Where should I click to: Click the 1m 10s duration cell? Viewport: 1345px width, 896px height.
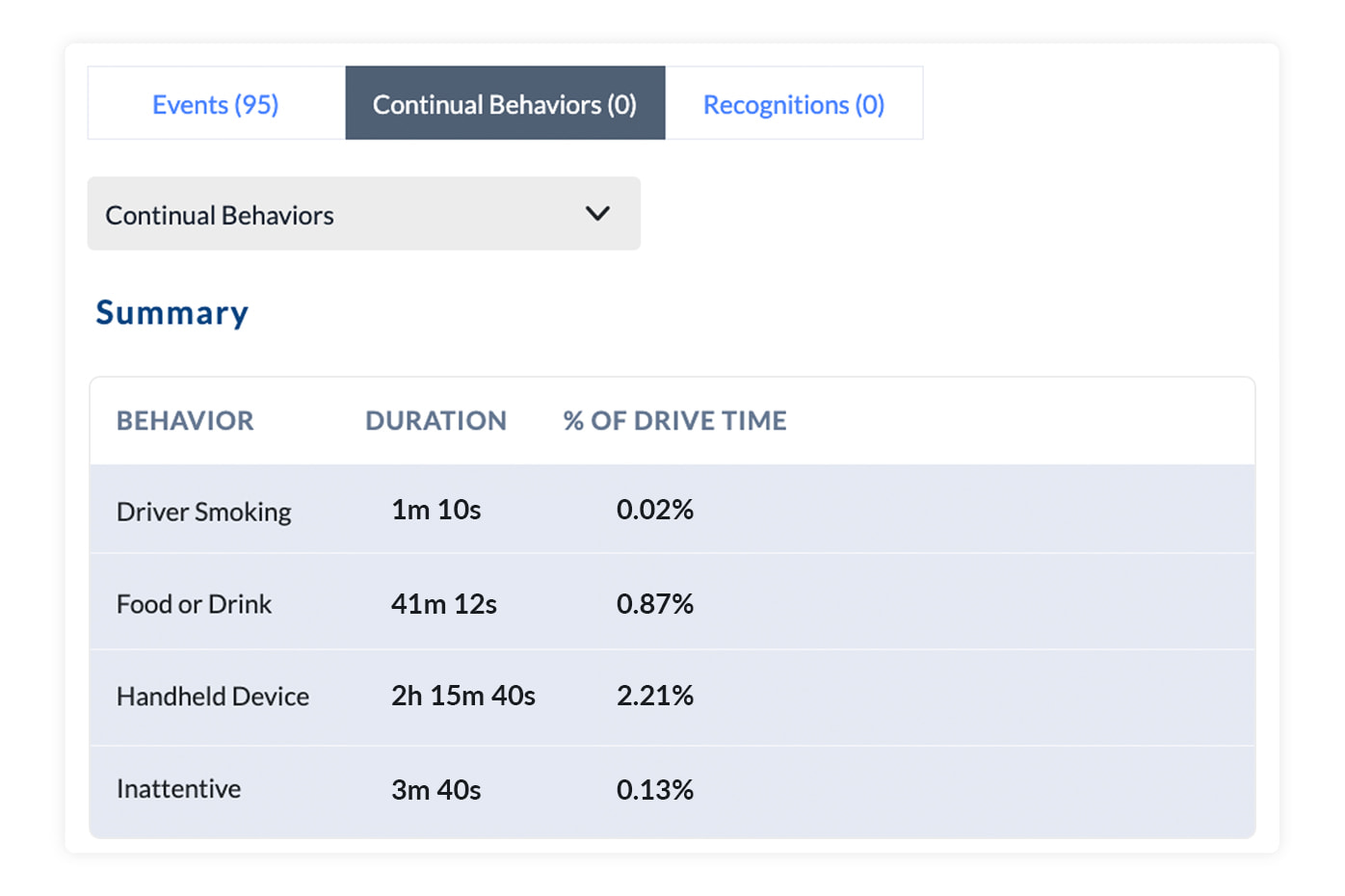[435, 511]
